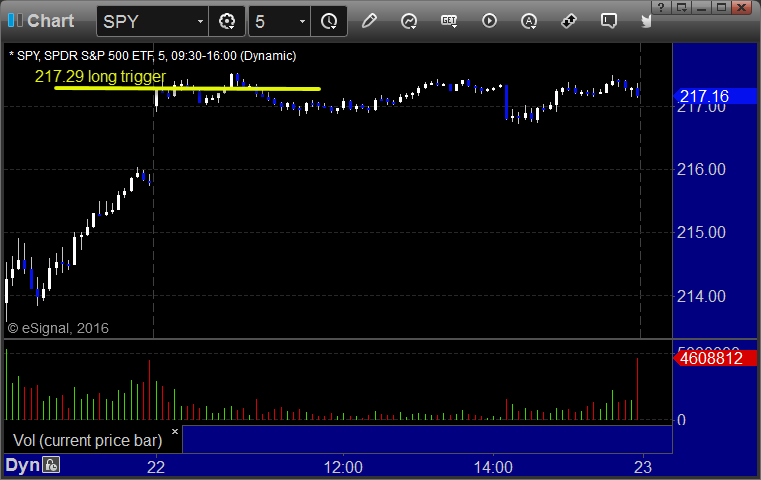Viewport: 761px width, 480px height.
Task: Click the 4608812 volume tag
Action: click(715, 358)
